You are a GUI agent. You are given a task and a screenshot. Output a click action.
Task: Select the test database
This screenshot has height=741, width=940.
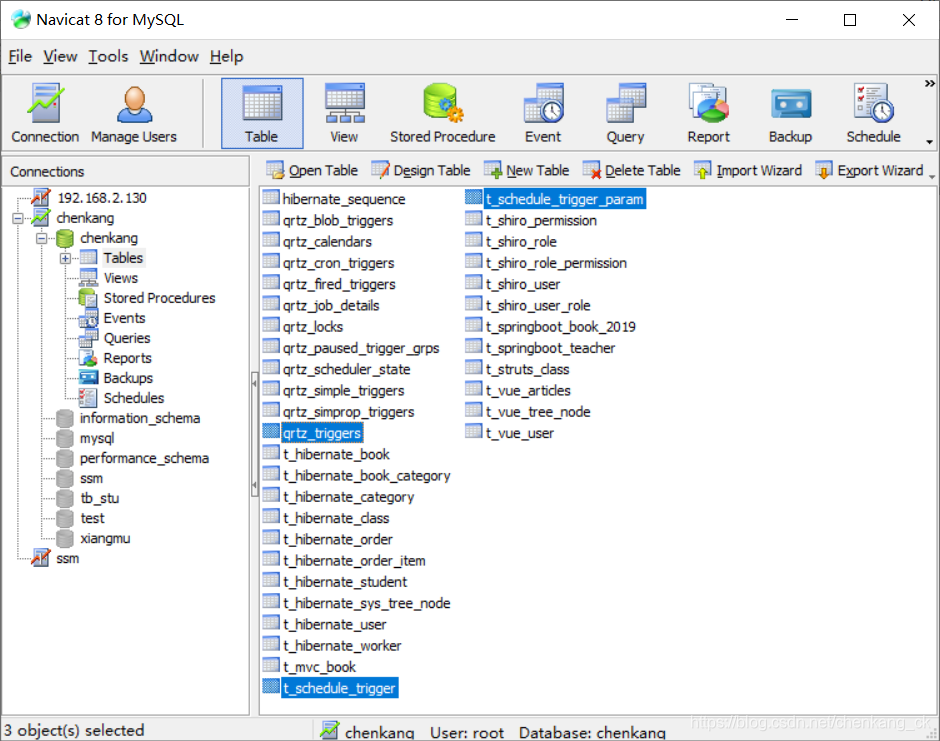click(x=92, y=519)
